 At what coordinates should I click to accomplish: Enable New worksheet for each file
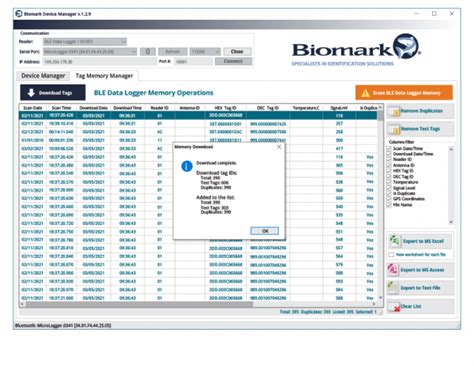(x=391, y=255)
